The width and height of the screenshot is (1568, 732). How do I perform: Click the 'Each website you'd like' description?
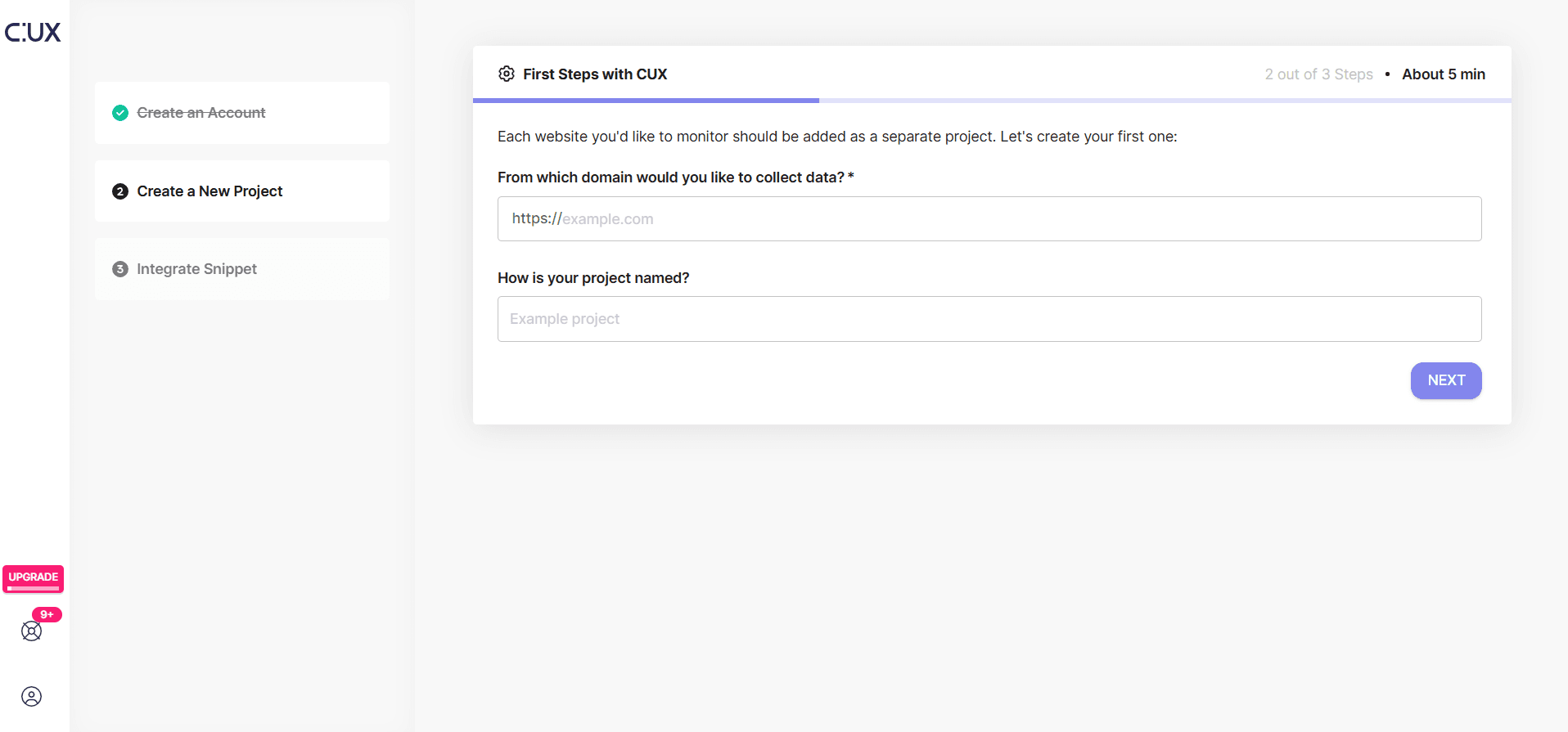(837, 137)
